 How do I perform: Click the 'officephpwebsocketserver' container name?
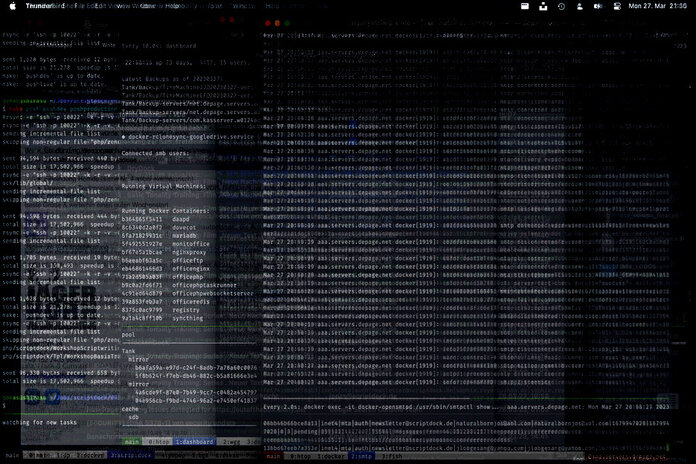(x=213, y=293)
